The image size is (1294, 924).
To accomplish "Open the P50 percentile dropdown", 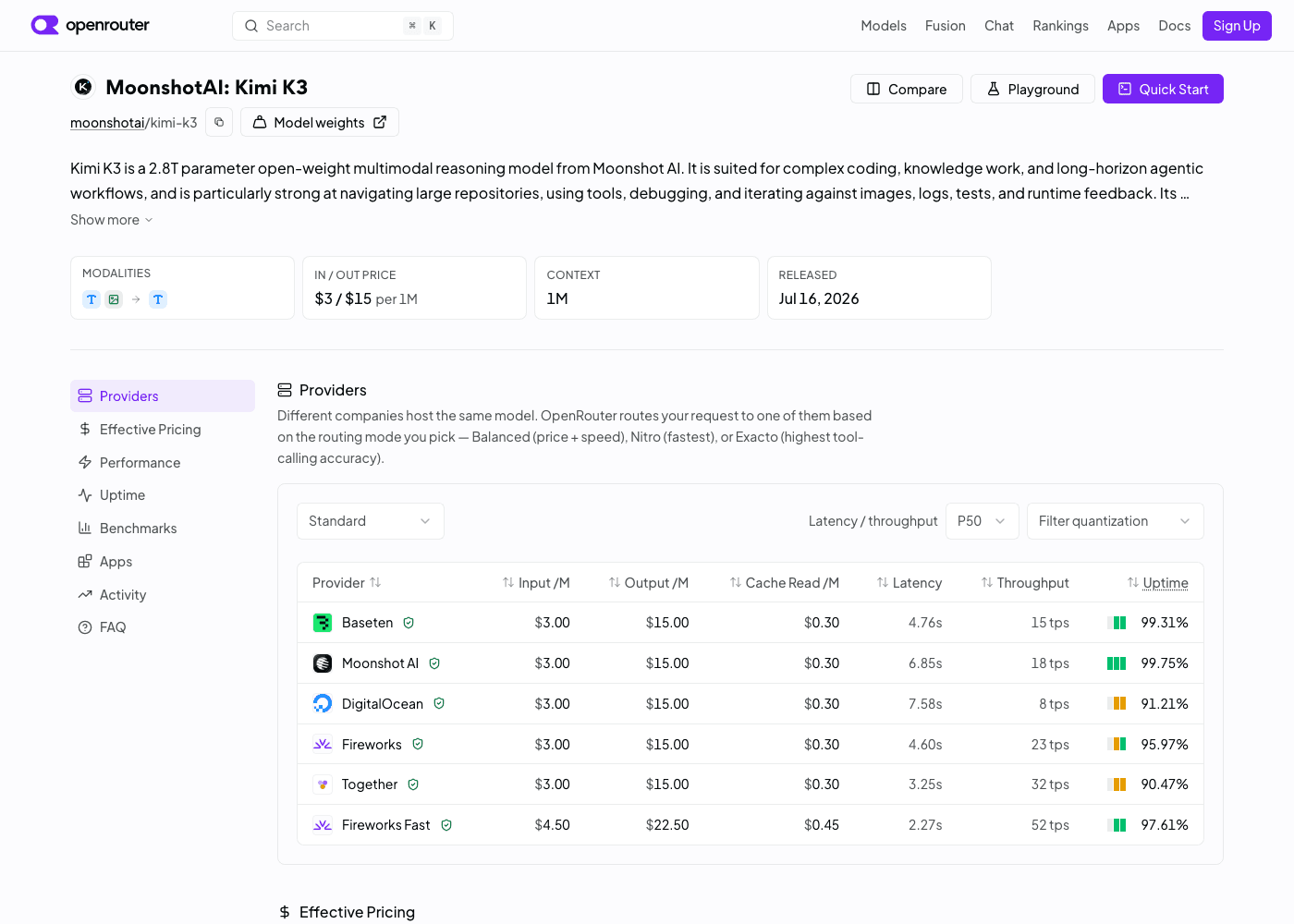I will click(x=983, y=521).
